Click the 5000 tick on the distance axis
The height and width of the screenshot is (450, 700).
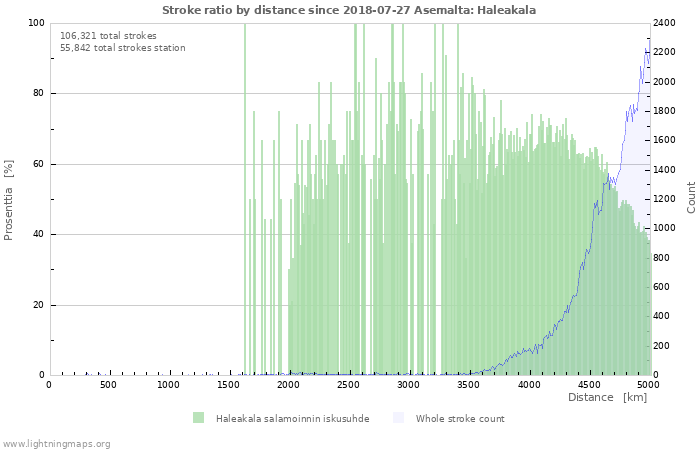click(x=648, y=385)
